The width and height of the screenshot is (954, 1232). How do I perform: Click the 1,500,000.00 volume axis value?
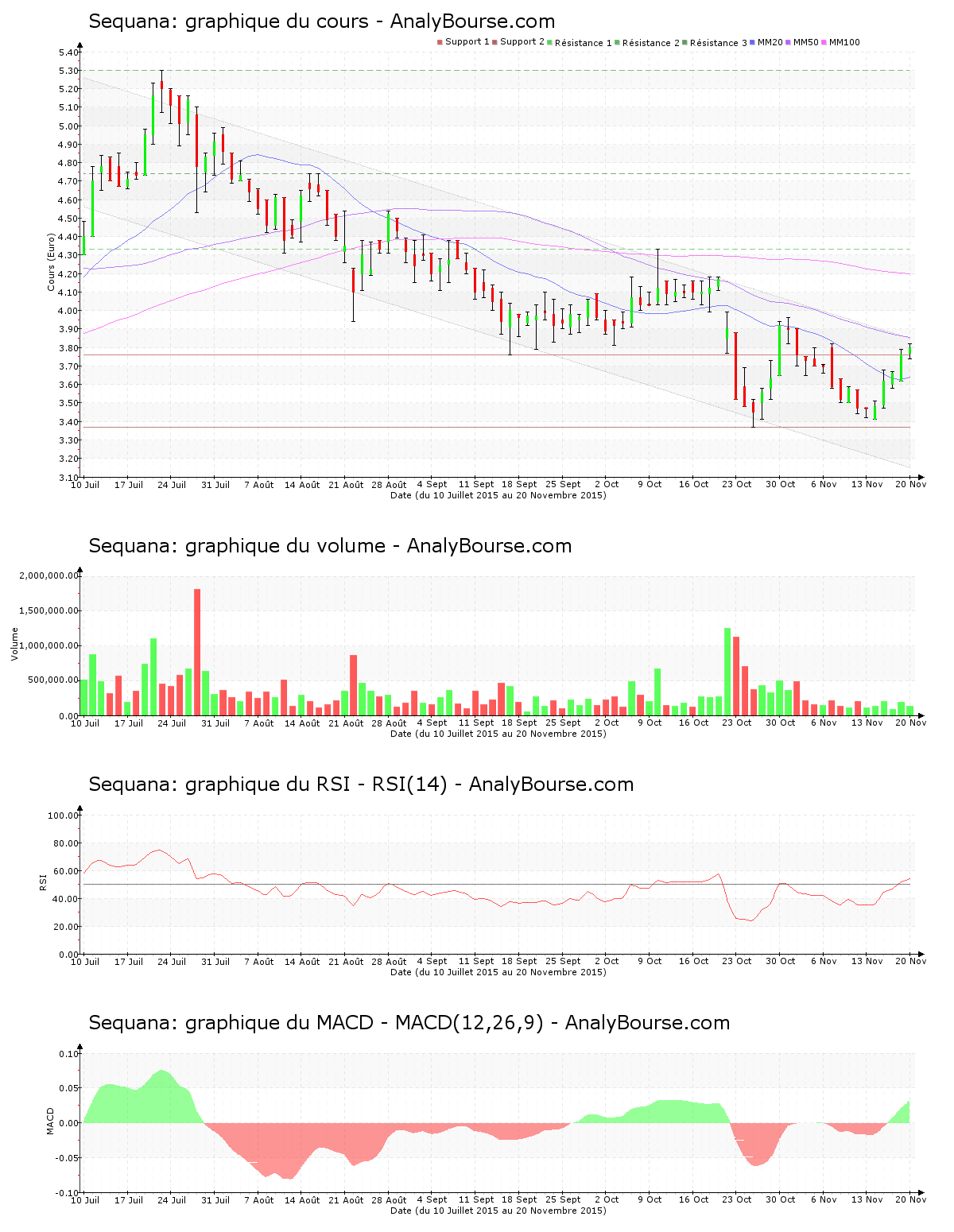(48, 610)
